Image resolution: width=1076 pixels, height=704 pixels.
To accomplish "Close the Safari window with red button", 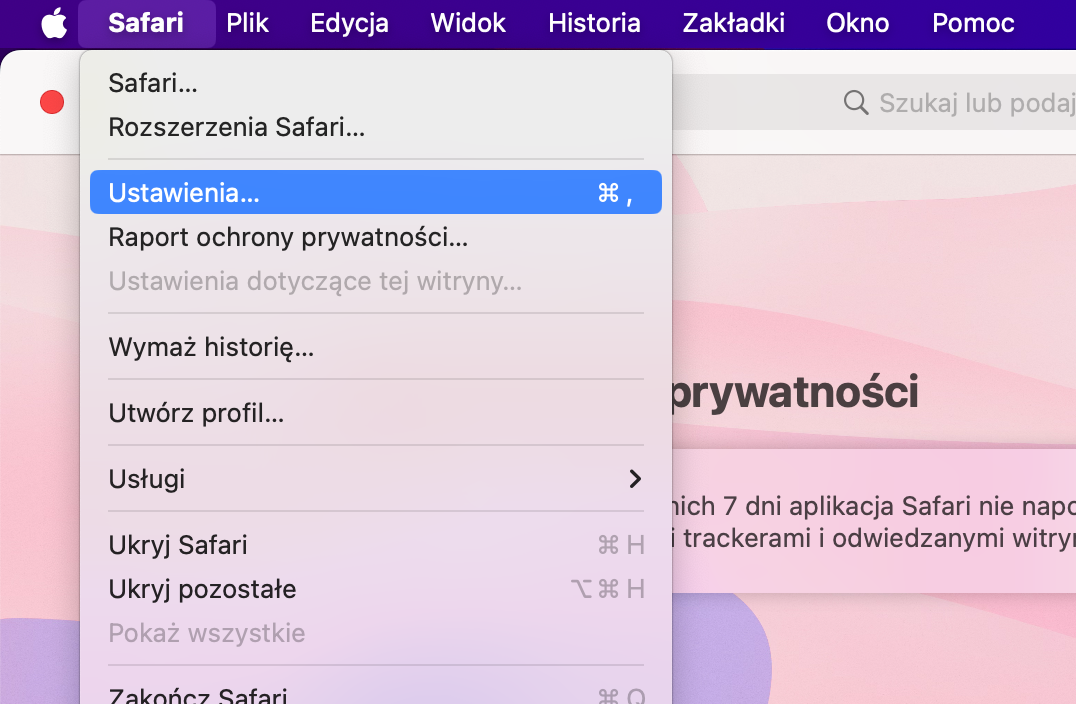I will pos(52,102).
